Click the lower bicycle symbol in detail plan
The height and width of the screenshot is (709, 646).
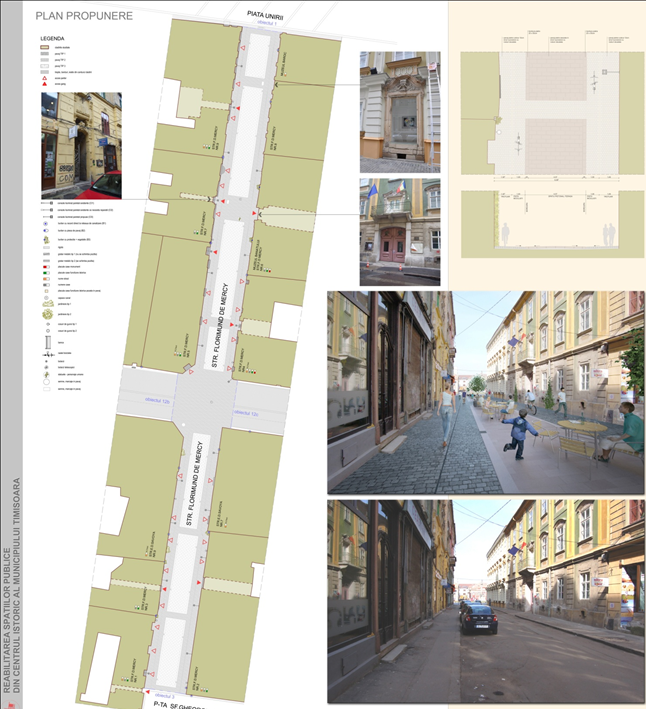[x=519, y=144]
